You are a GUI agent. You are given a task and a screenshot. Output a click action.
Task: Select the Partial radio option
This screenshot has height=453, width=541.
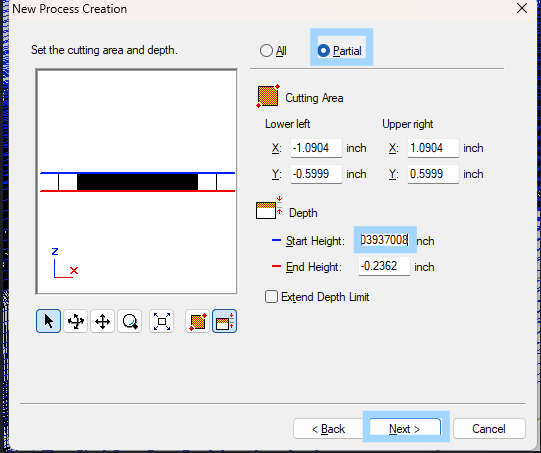pos(340,51)
